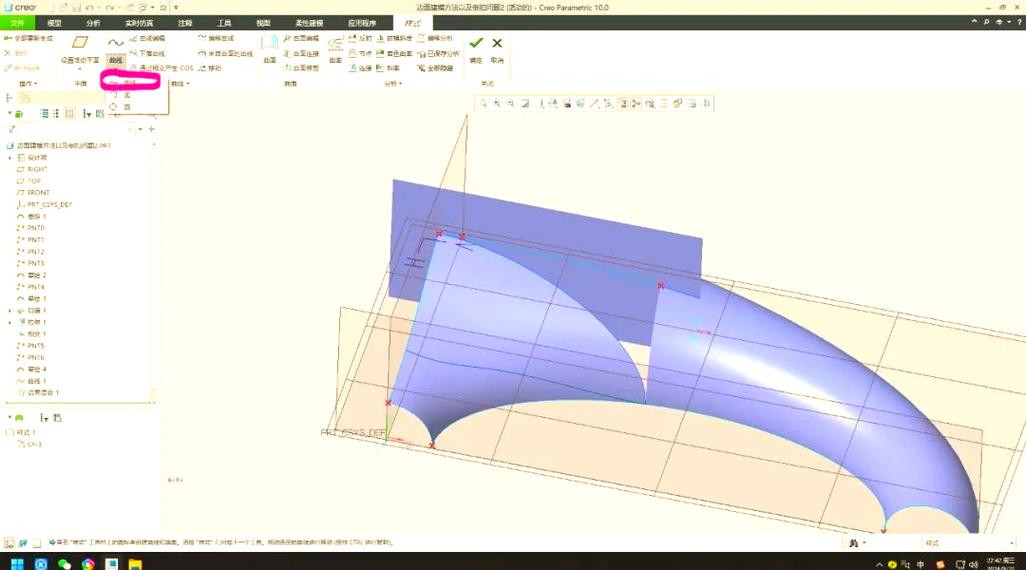
Task: Click the Curve Edit icon
Action: (x=133, y=39)
